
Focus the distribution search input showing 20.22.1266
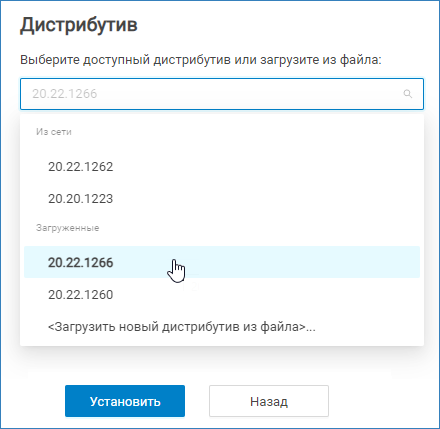point(222,94)
